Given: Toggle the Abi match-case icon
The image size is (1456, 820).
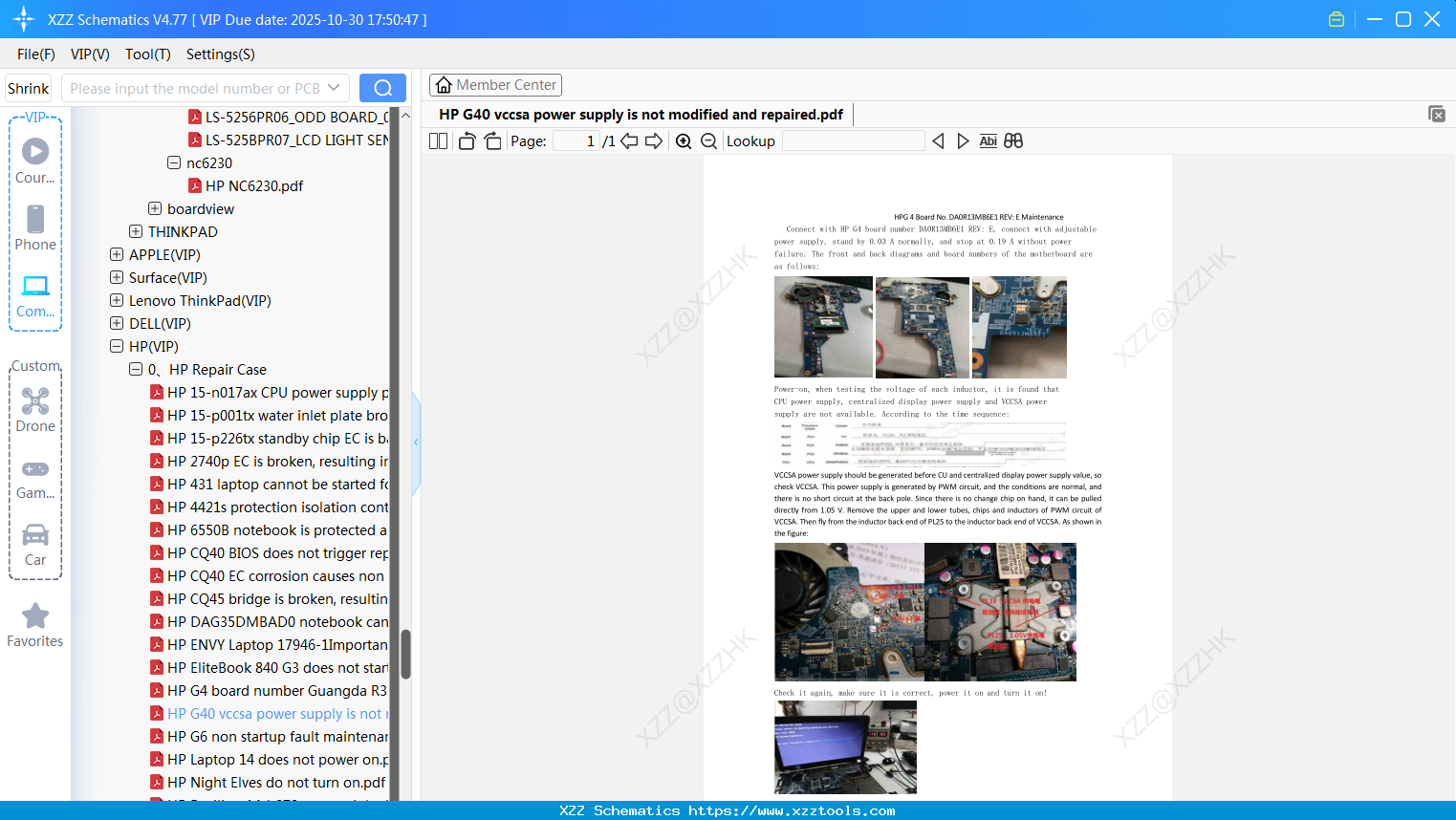Looking at the screenshot, I should (988, 141).
